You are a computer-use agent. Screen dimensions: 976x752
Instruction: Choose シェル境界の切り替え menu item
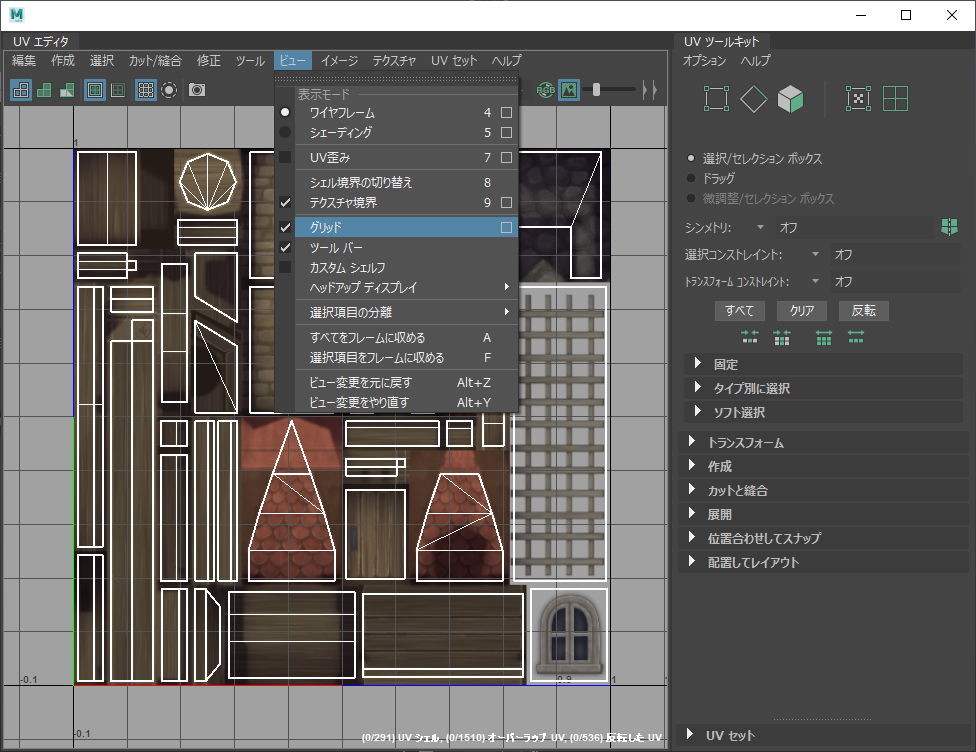[x=396, y=182]
